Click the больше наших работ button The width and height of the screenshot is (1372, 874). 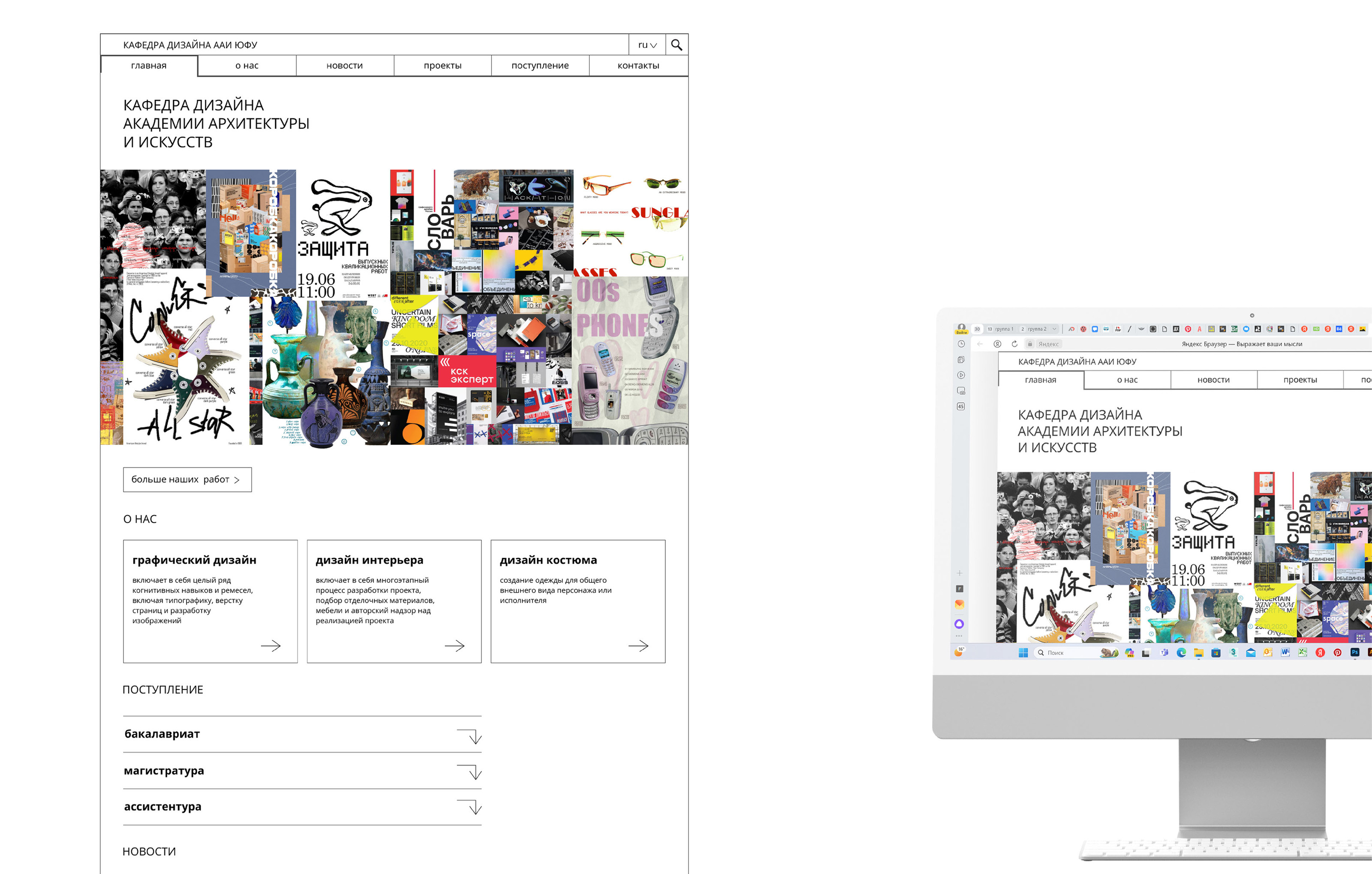187,480
